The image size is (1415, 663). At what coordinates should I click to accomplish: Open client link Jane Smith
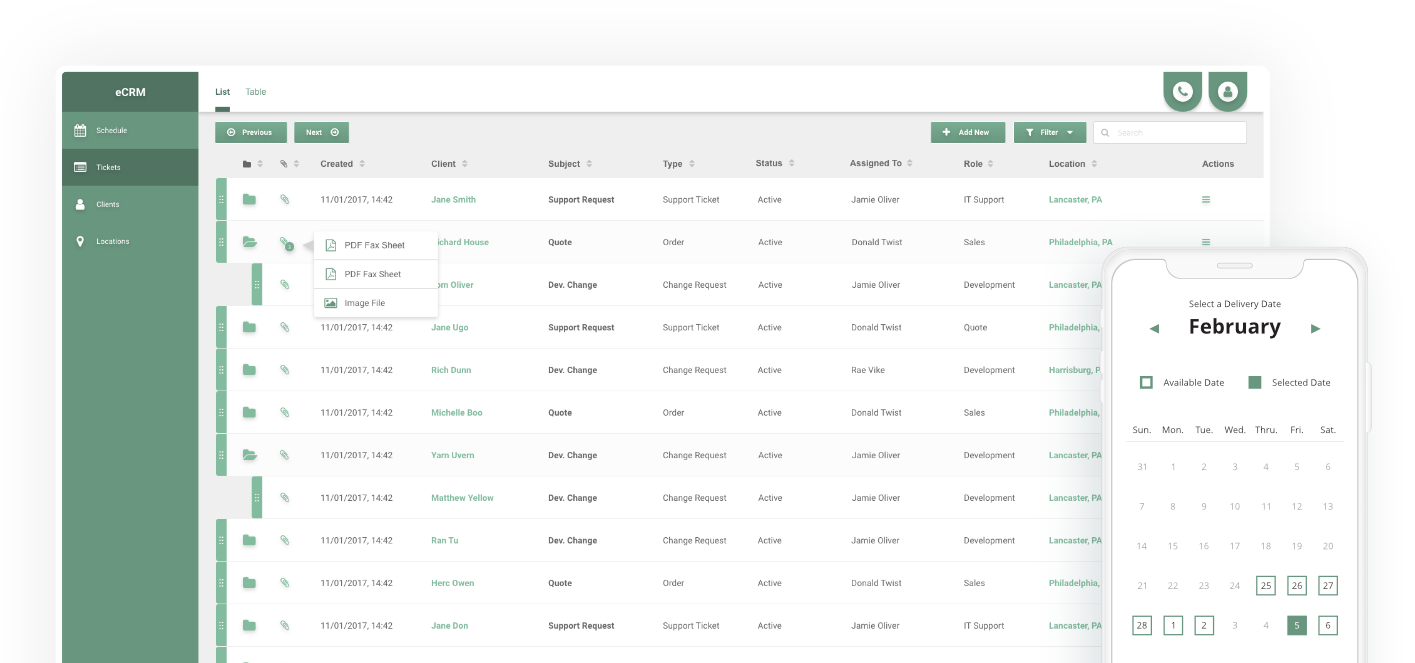coord(453,200)
